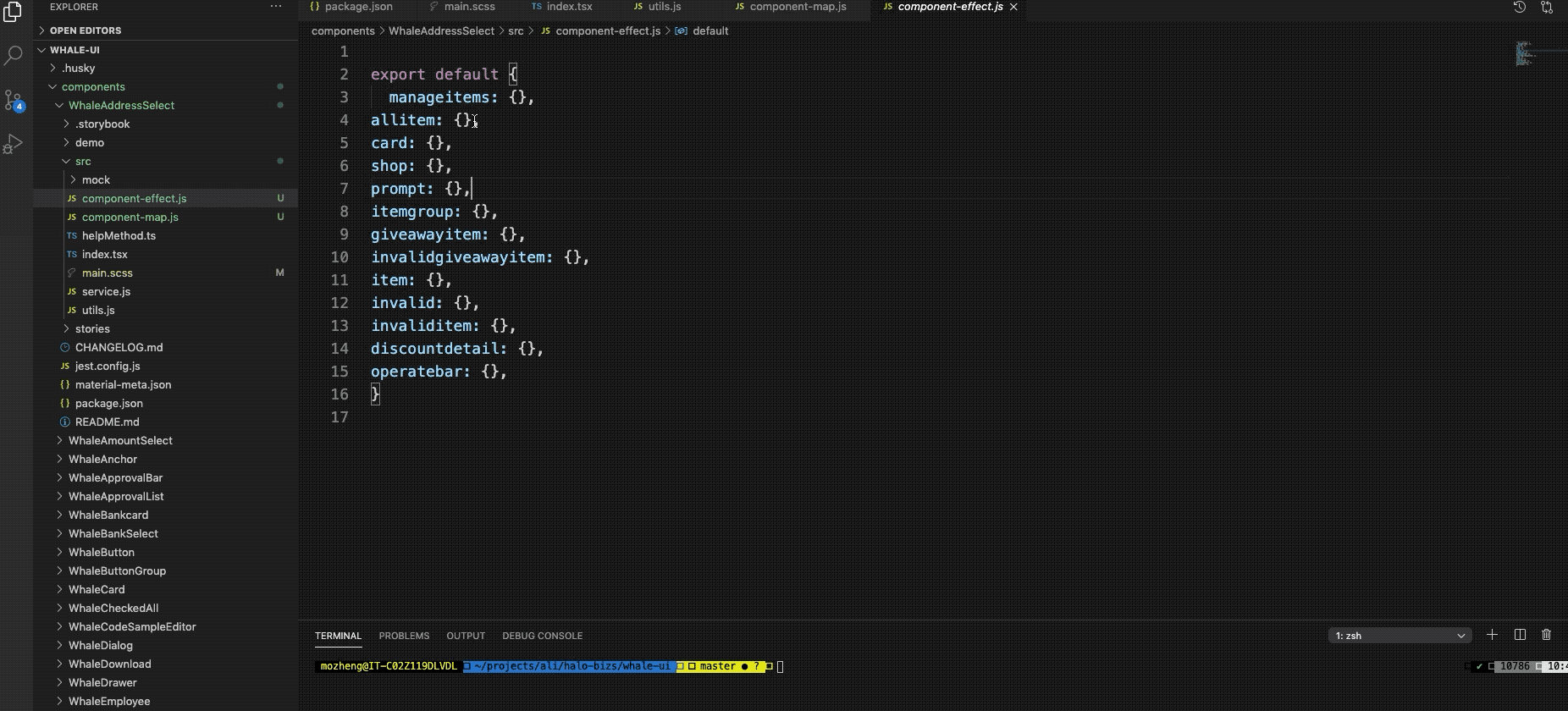Expand the .storybook folder
The height and width of the screenshot is (711, 1568).
165,124
